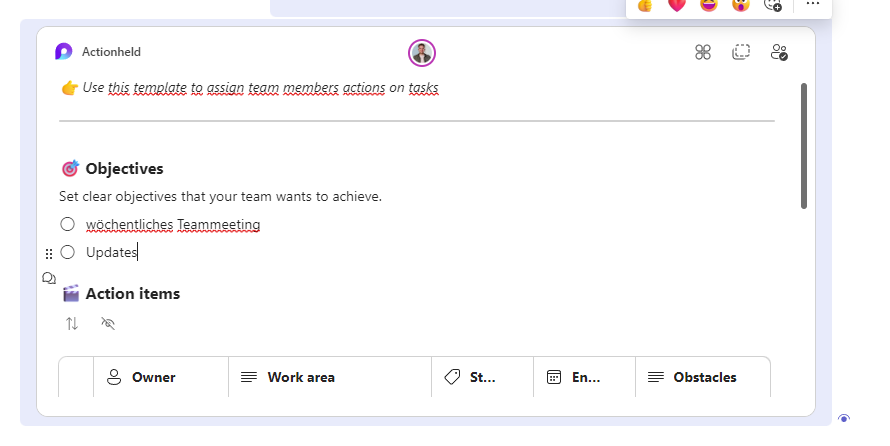Open comments icon left of Action items
Screen dimensions: 890x446
[49, 278]
